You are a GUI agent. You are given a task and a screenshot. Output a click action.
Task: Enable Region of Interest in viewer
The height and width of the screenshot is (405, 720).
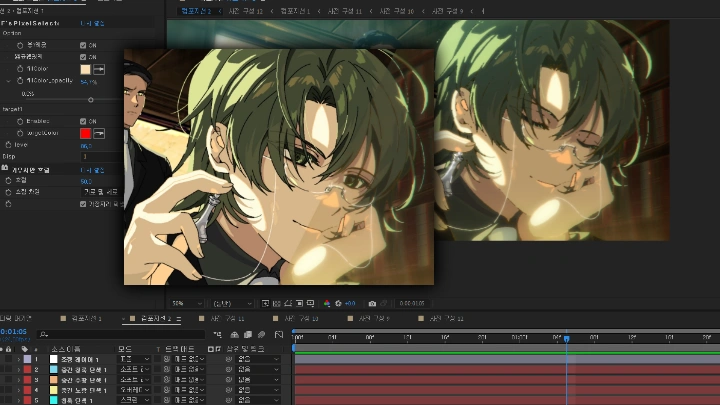[299, 303]
